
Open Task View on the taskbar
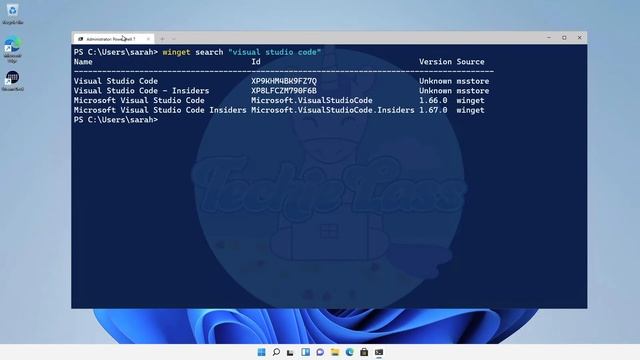[x=290, y=352]
